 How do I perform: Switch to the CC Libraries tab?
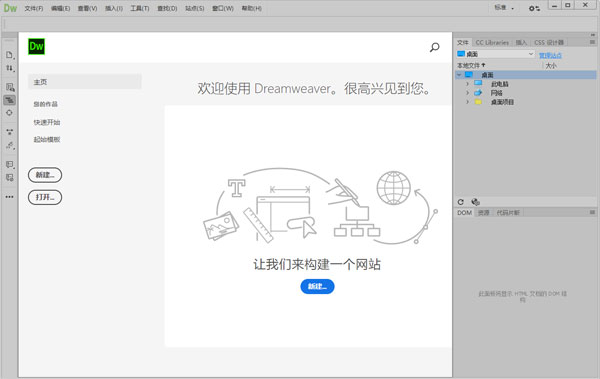[492, 42]
